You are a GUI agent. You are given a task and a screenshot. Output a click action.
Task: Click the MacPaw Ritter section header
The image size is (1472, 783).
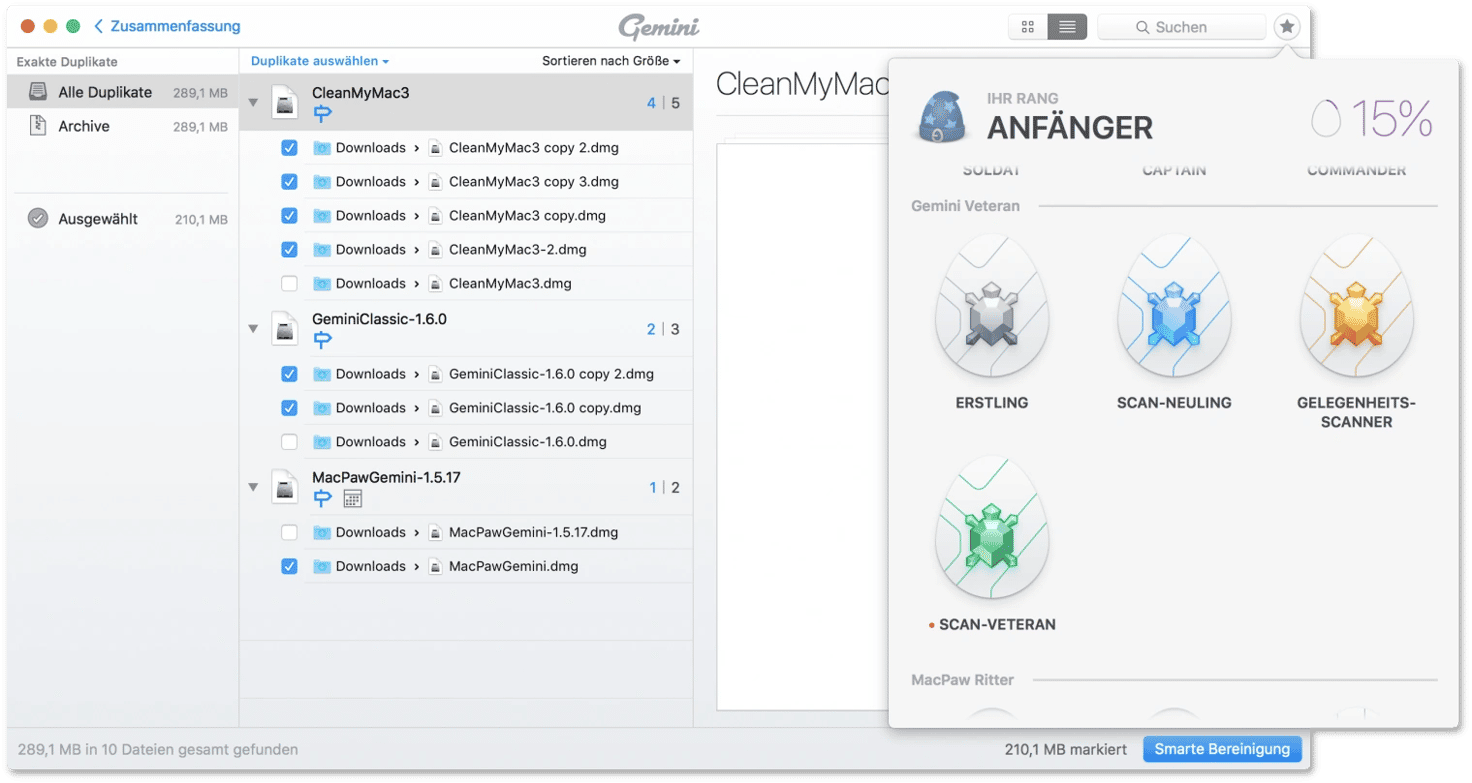[x=963, y=680]
